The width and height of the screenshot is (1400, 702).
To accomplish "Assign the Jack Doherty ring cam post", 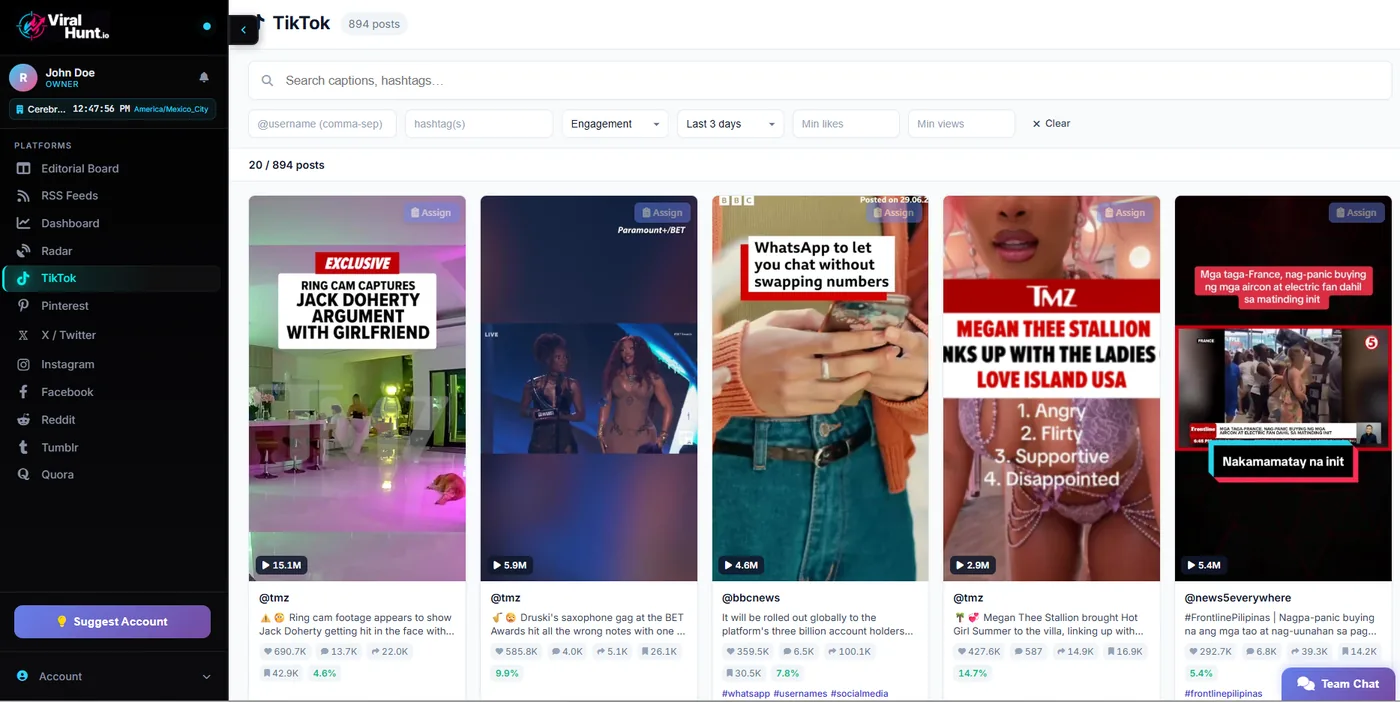I will click(x=430, y=212).
